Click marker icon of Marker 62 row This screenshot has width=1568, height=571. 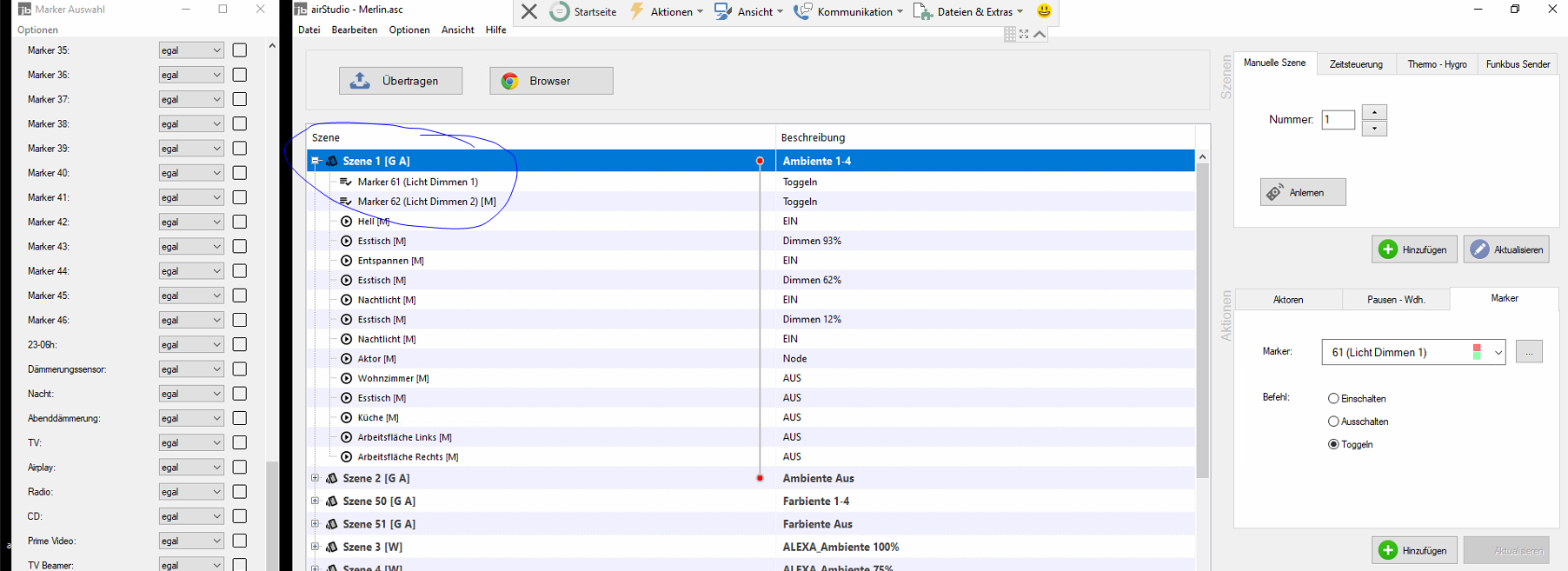tap(346, 202)
